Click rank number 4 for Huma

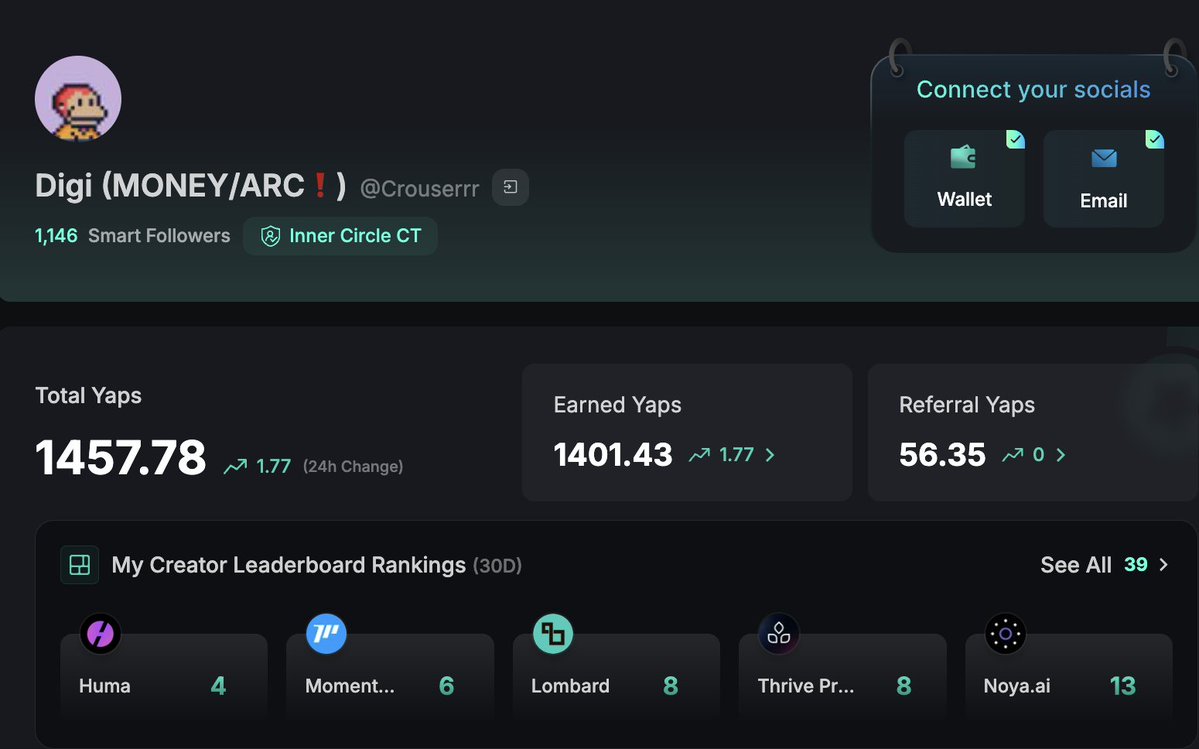[x=218, y=686]
